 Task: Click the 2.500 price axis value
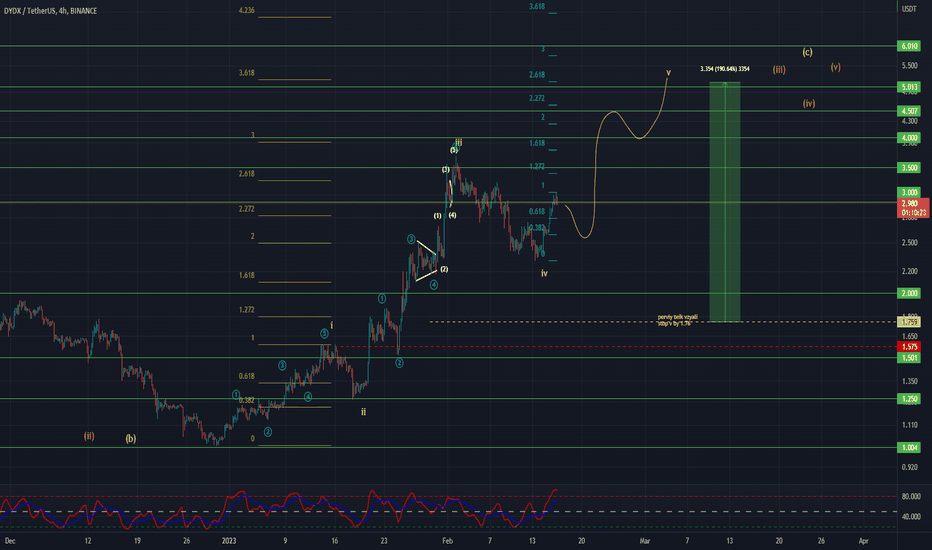click(x=909, y=243)
